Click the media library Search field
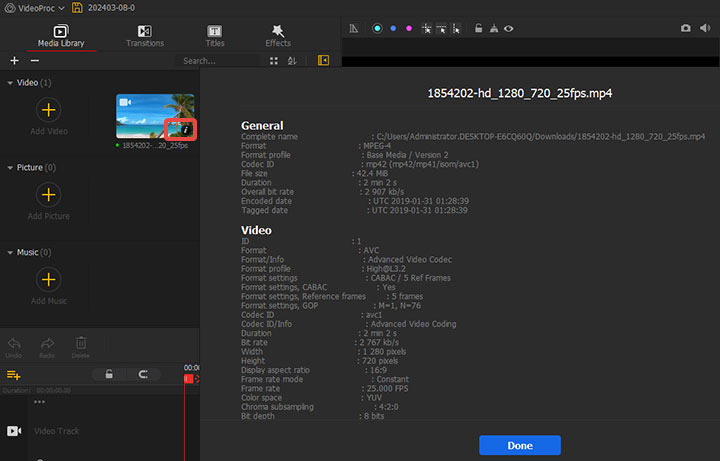 coord(220,61)
